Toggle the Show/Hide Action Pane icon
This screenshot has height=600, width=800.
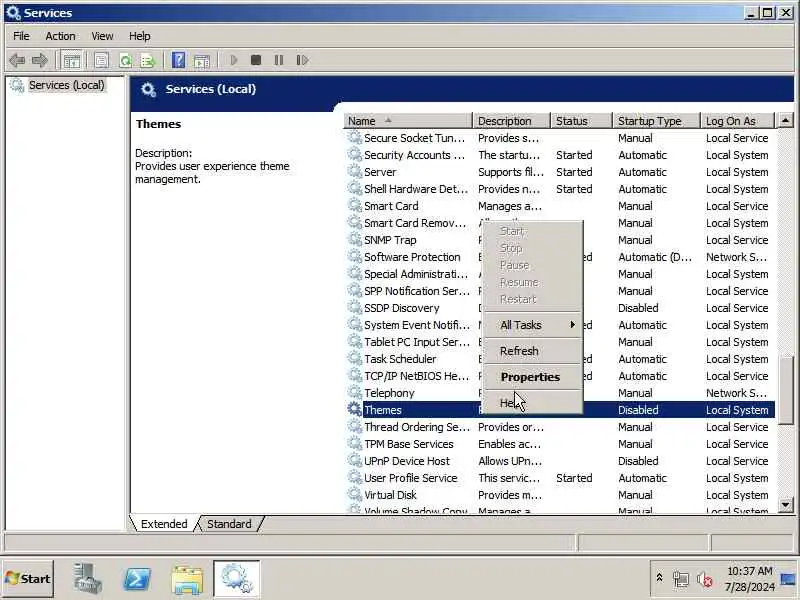click(x=202, y=61)
